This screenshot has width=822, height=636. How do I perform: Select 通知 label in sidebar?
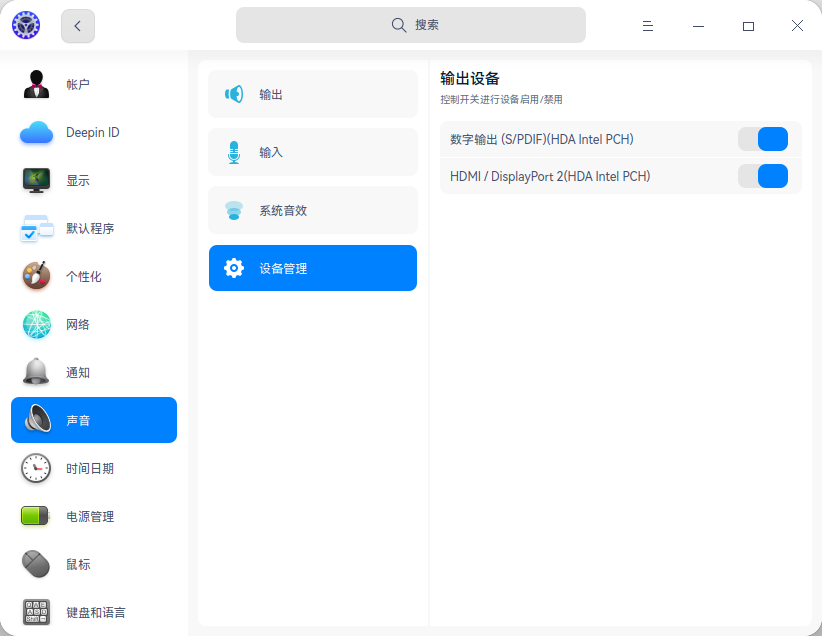[78, 373]
